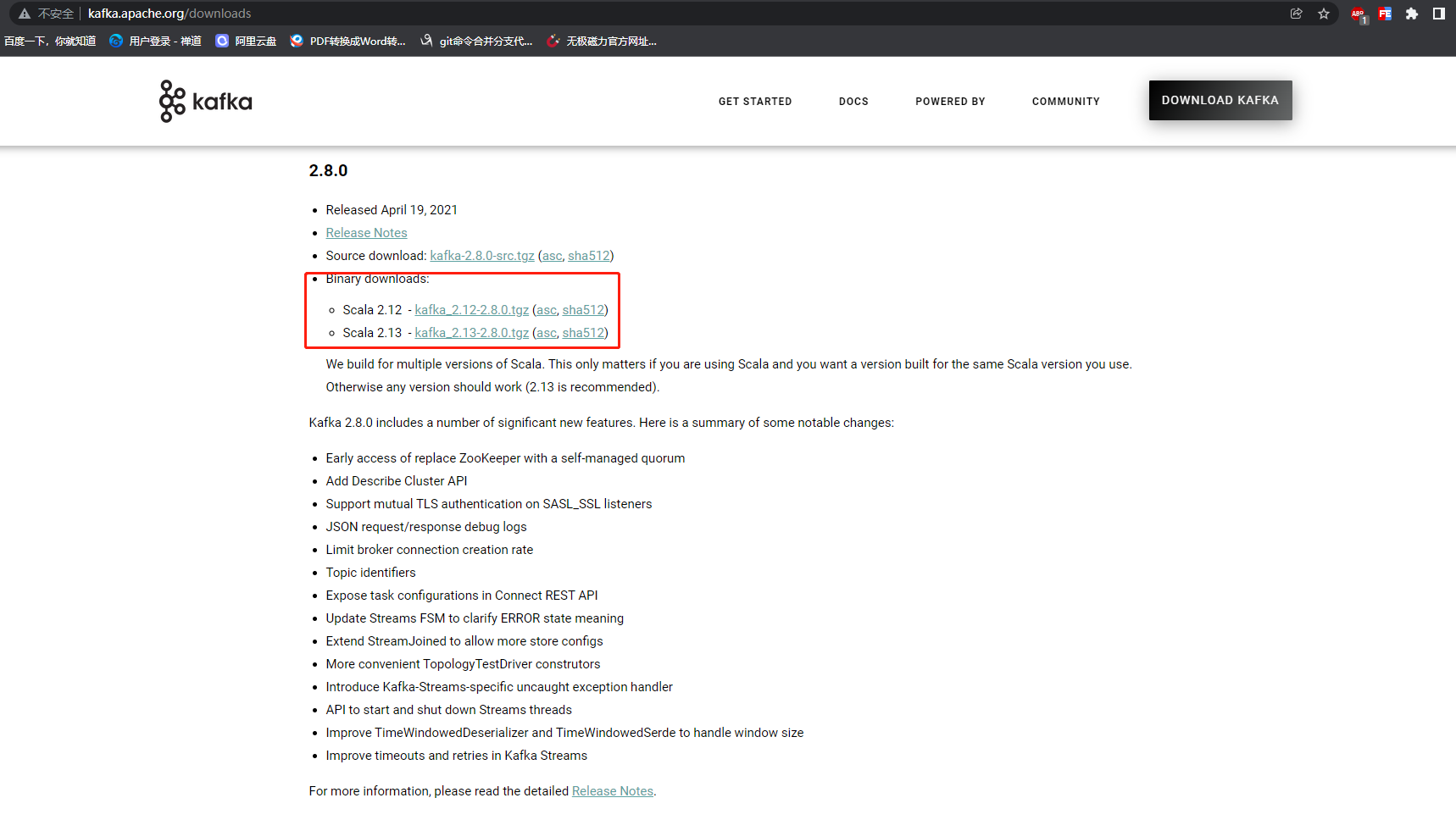
Task: Open sha512 link for Scala 2.13 build
Action: 583,332
